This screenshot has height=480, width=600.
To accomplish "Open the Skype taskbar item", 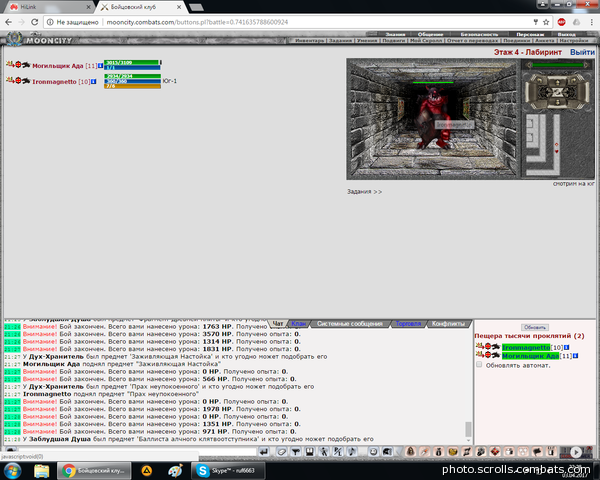I will pyautogui.click(x=228, y=470).
